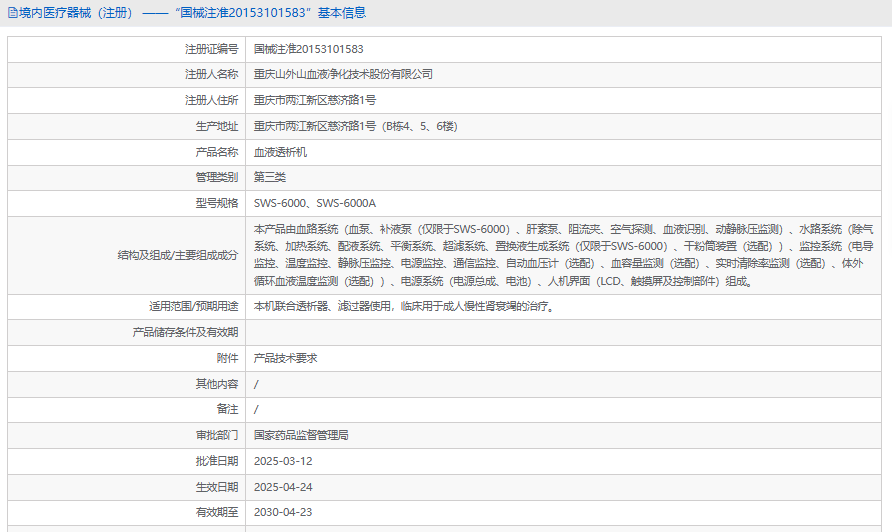The image size is (892, 532).
Task: Select approval date 2025-03-12
Action: [283, 461]
